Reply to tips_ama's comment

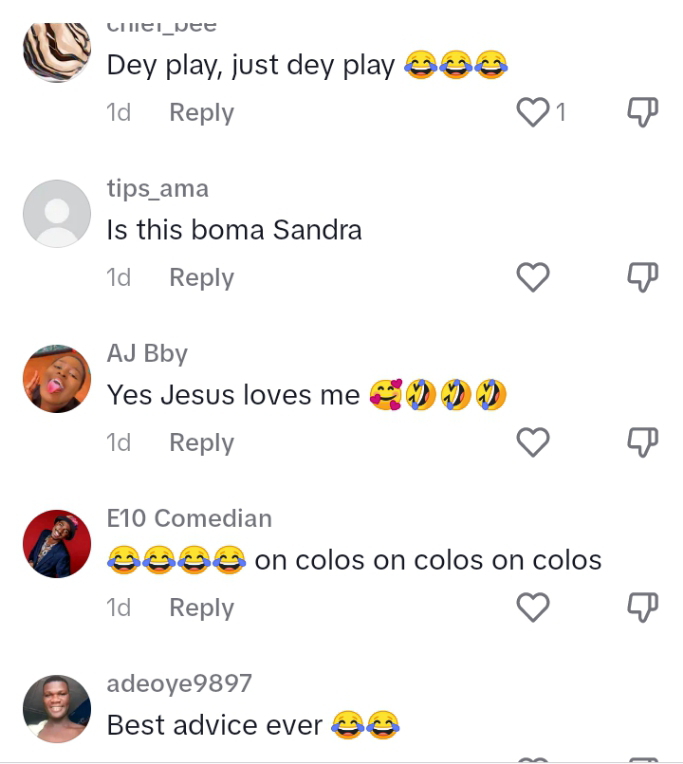coord(202,278)
